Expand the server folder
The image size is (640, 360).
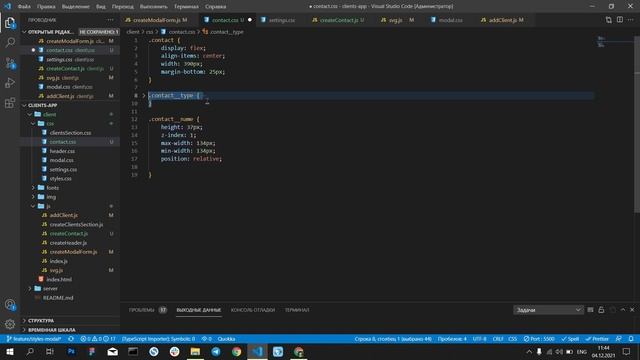pyautogui.click(x=30, y=289)
